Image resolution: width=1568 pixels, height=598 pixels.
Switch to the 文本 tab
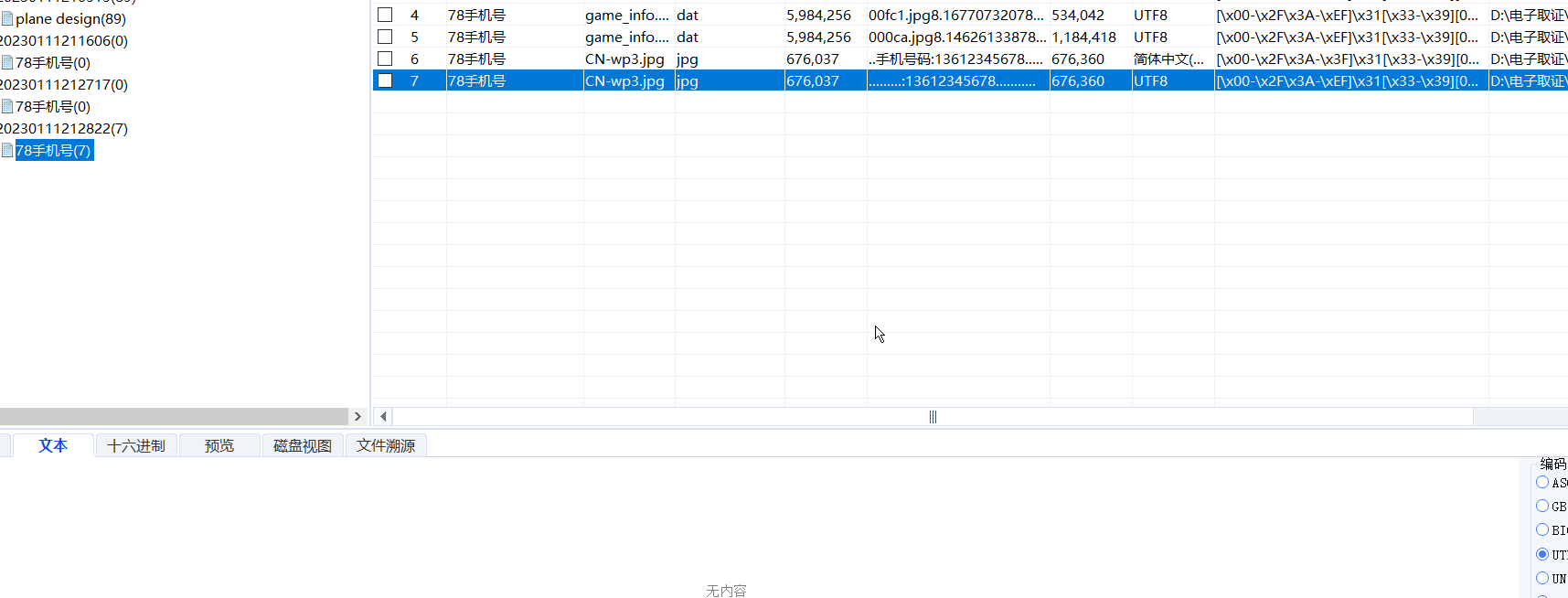pos(53,445)
